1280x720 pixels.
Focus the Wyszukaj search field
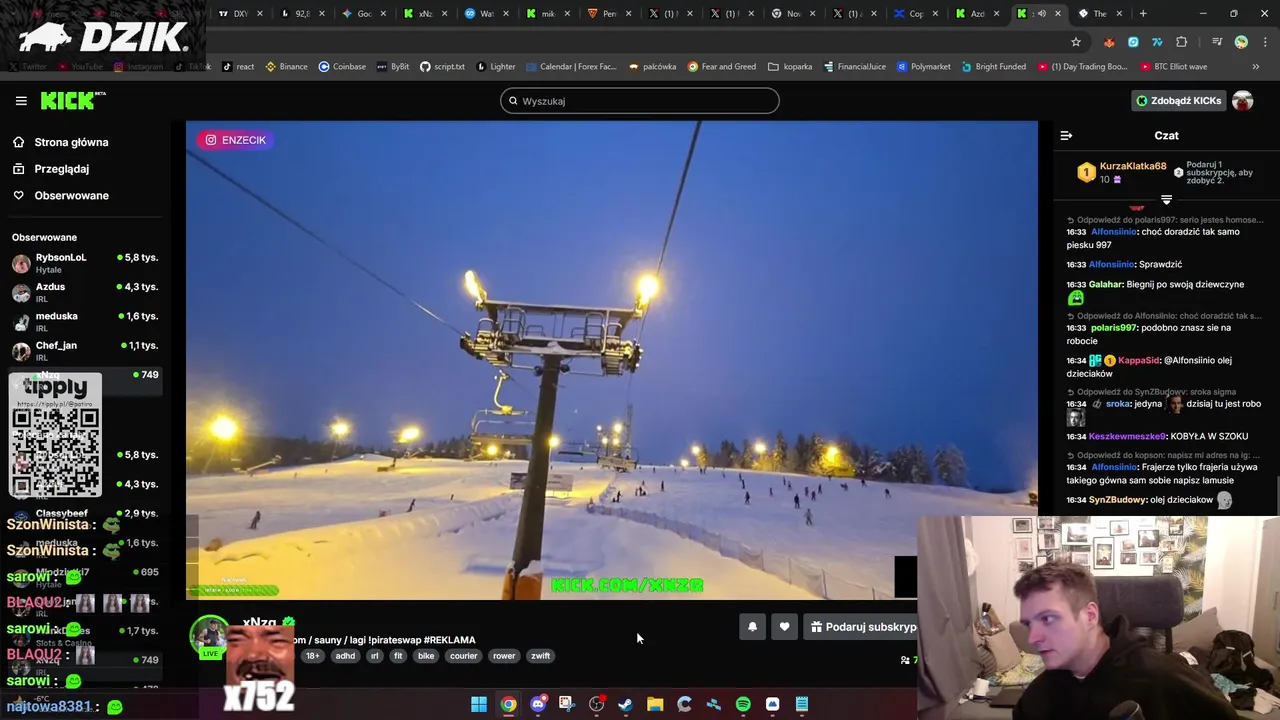tap(640, 101)
